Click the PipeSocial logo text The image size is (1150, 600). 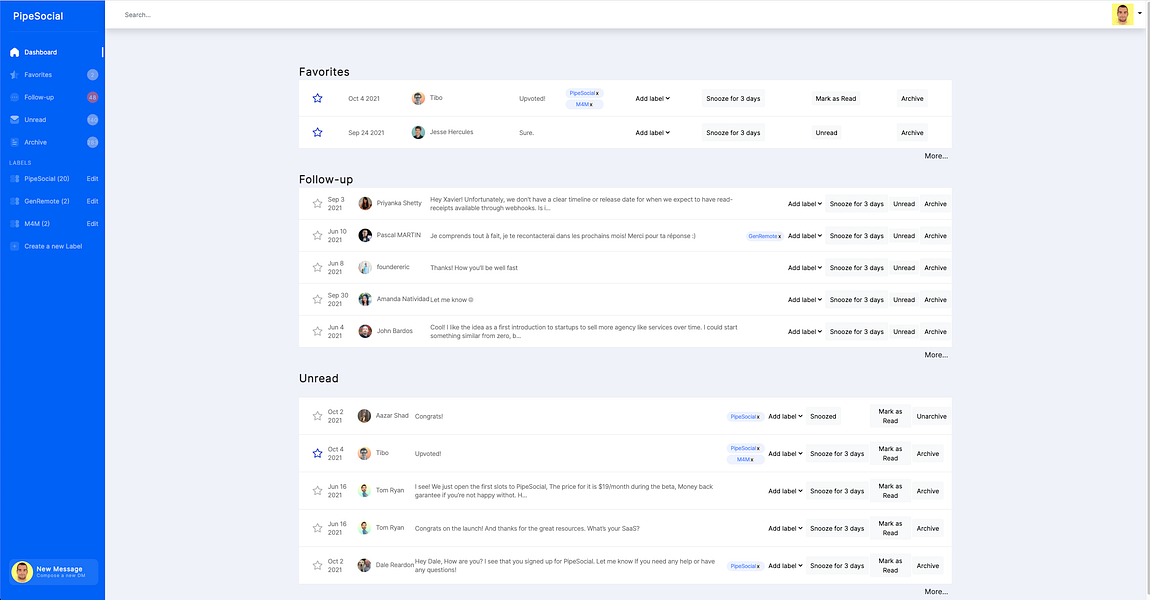(38, 16)
